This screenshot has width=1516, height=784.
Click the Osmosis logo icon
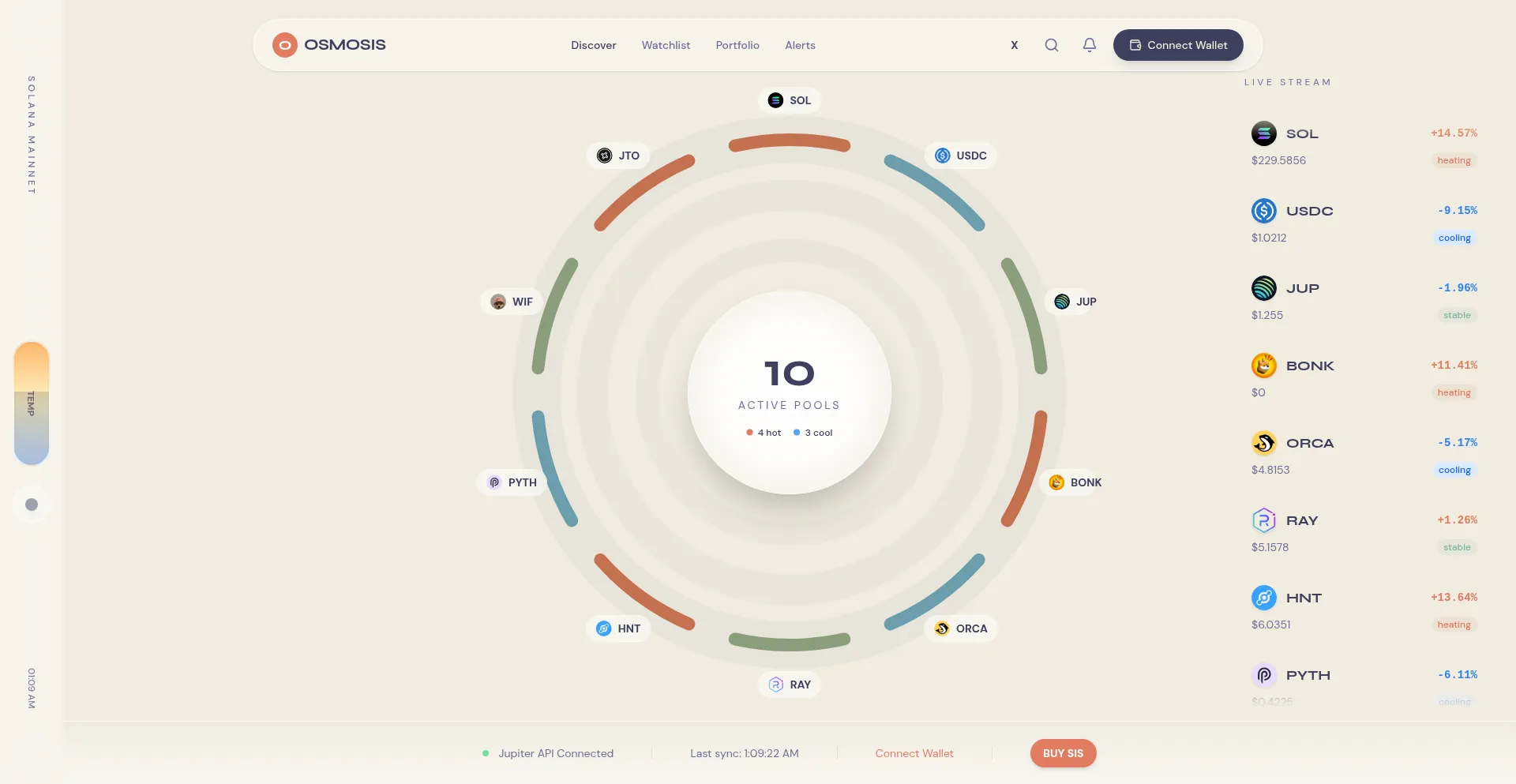pyautogui.click(x=284, y=45)
